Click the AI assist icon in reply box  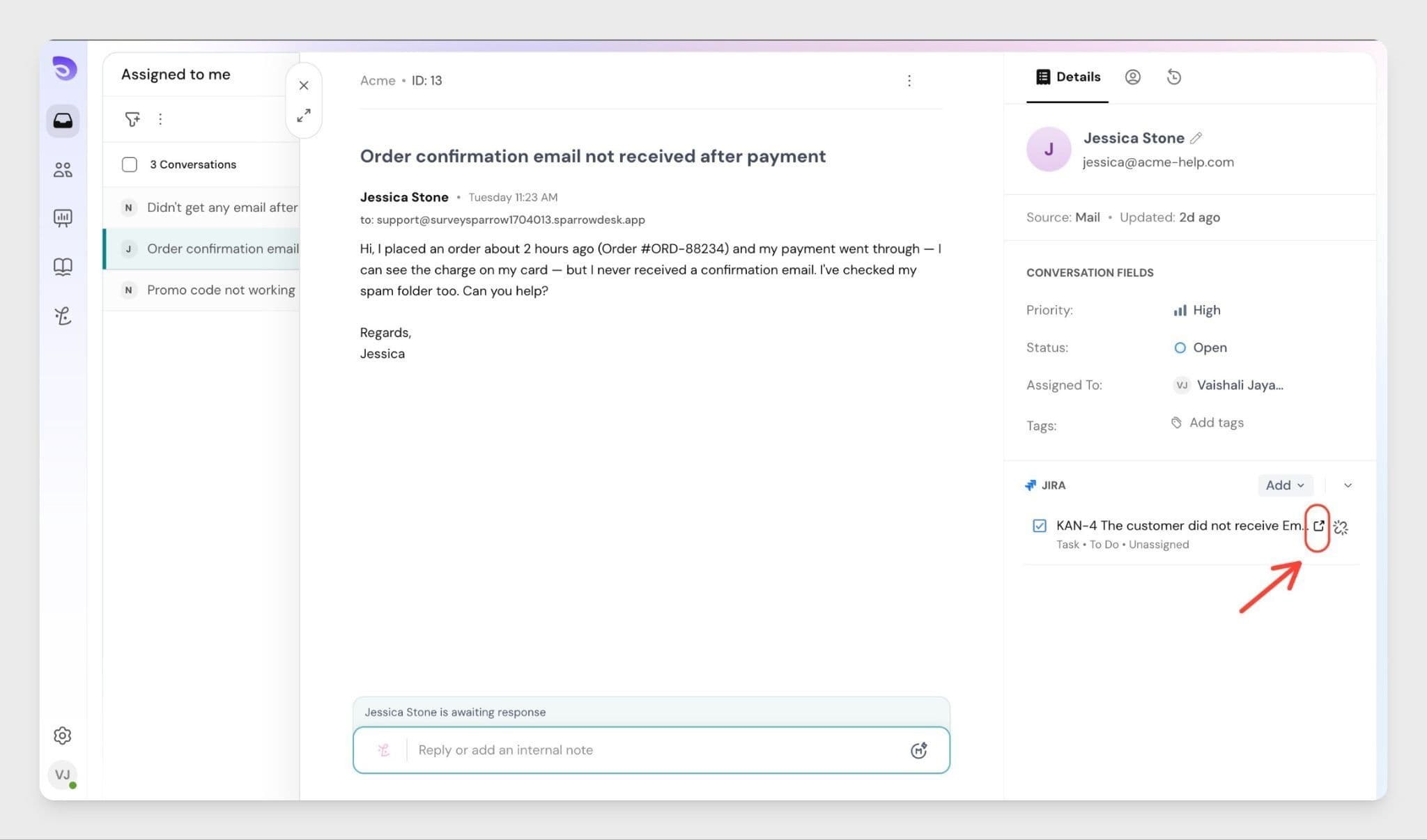918,750
